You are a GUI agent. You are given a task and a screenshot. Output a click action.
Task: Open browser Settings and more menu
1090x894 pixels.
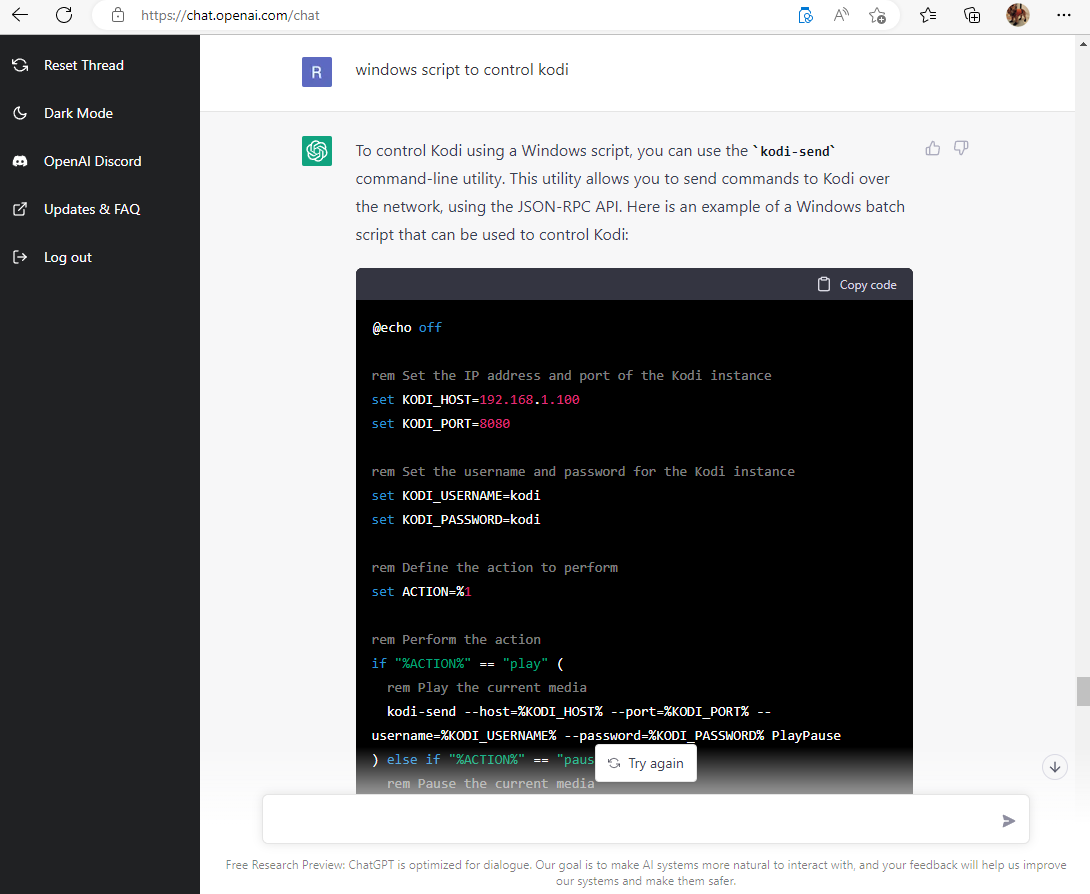[x=1064, y=15]
